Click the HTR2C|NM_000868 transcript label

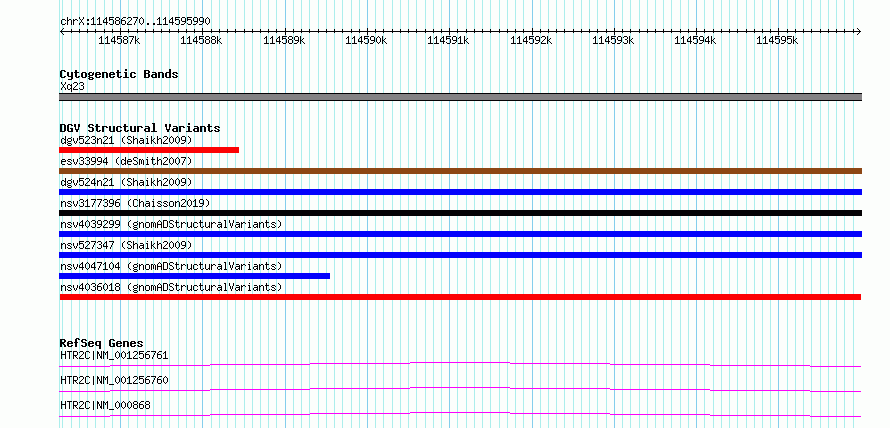[x=106, y=405]
